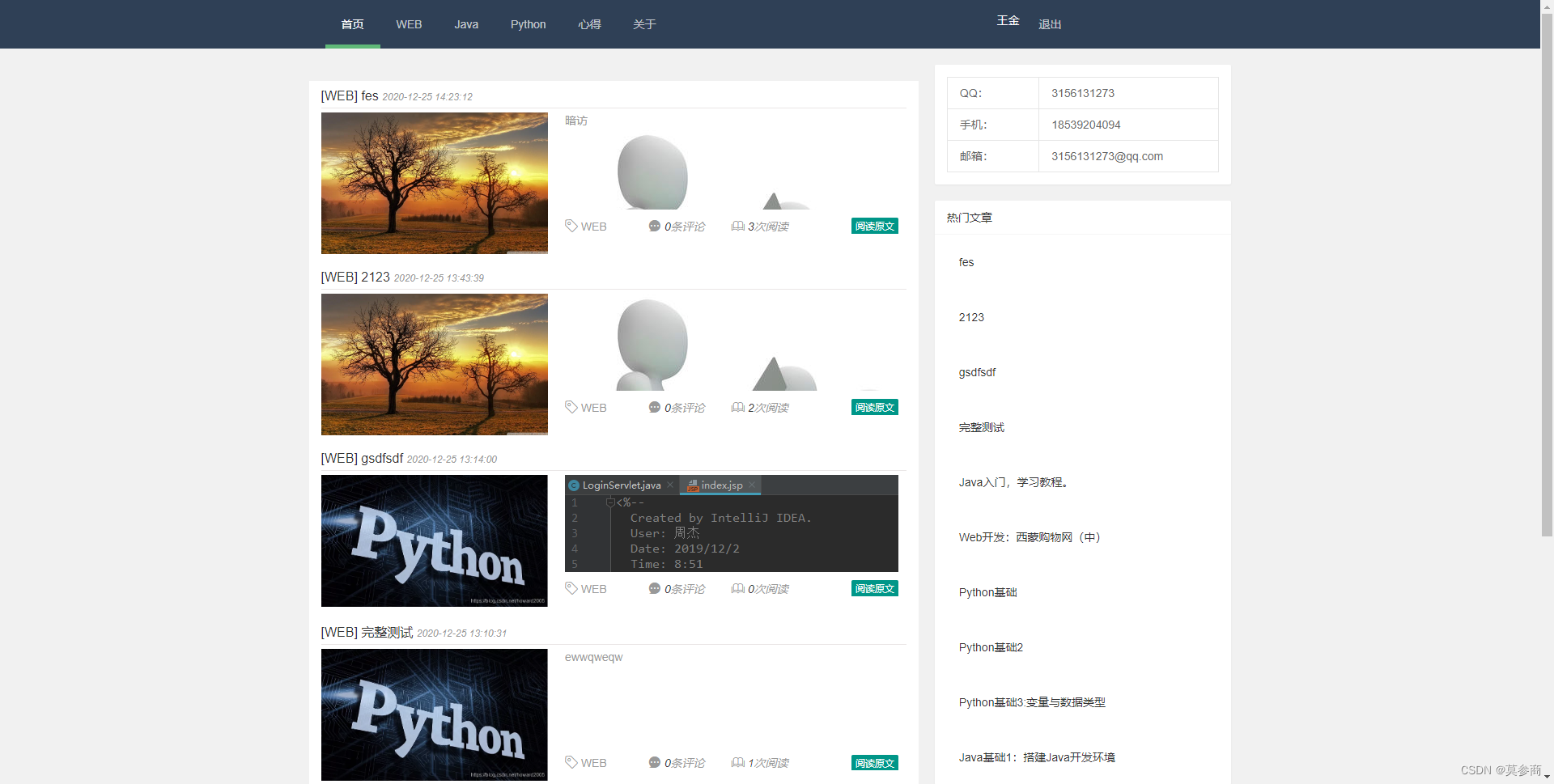Screen dimensions: 1554x784
Task: Open the [WEB] fes post title
Action: click(350, 95)
